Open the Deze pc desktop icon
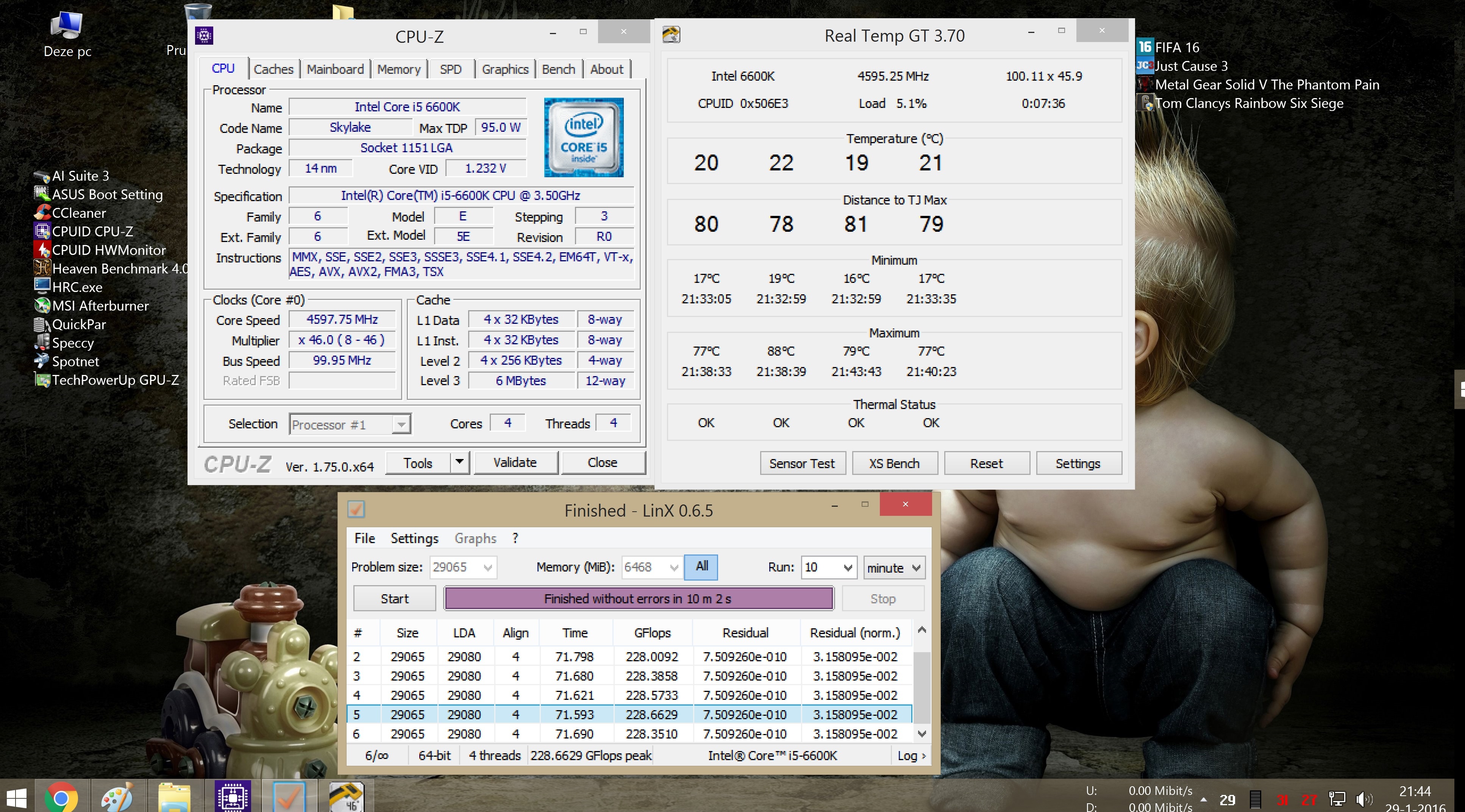Viewport: 1465px width, 812px height. (x=67, y=31)
